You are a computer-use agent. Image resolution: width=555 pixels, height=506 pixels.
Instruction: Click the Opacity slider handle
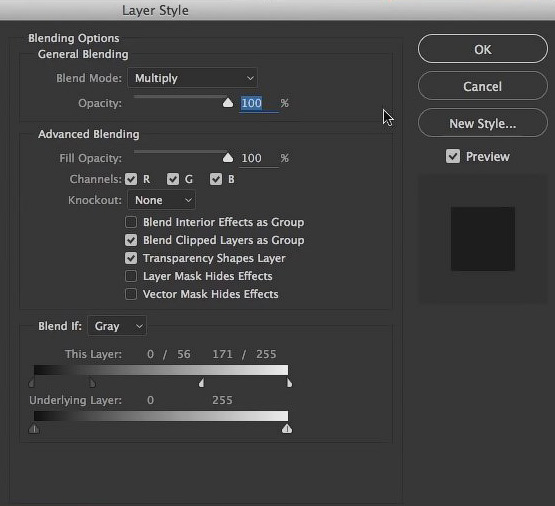[x=228, y=103]
